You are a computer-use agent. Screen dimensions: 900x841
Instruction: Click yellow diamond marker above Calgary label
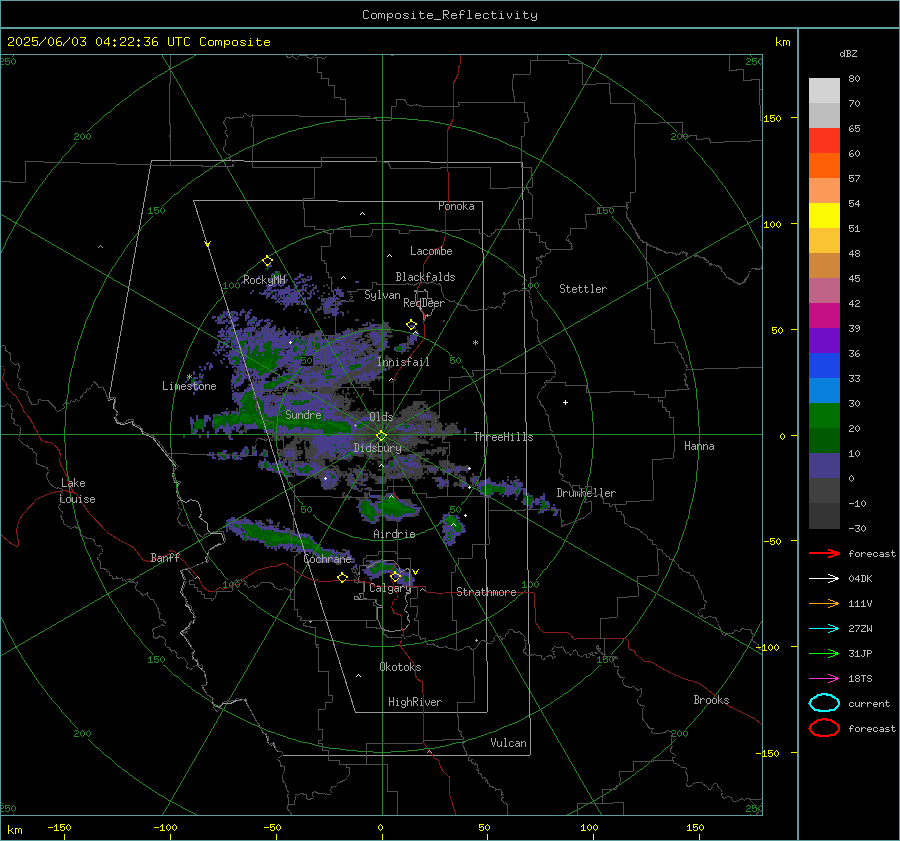coord(395,576)
